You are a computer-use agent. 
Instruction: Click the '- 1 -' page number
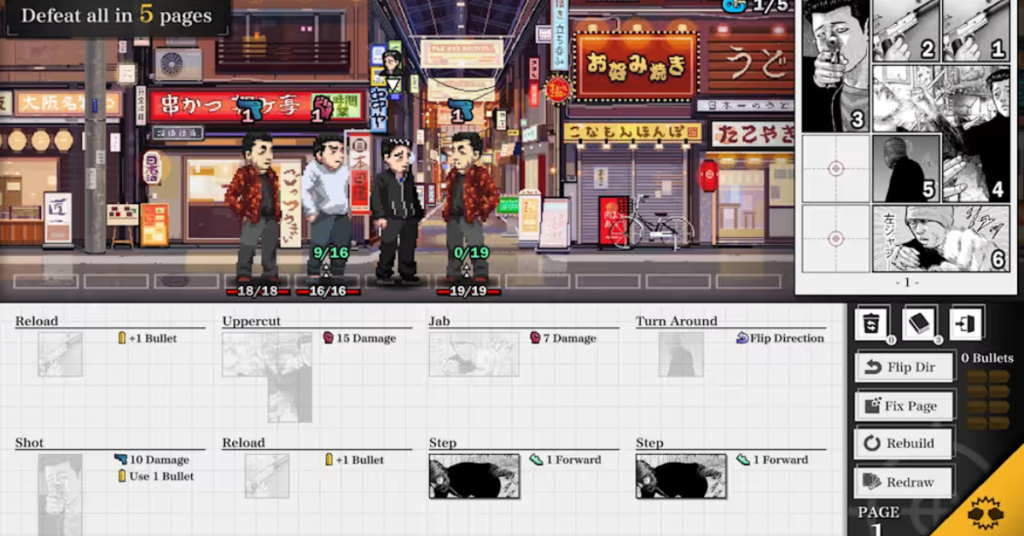pos(907,282)
